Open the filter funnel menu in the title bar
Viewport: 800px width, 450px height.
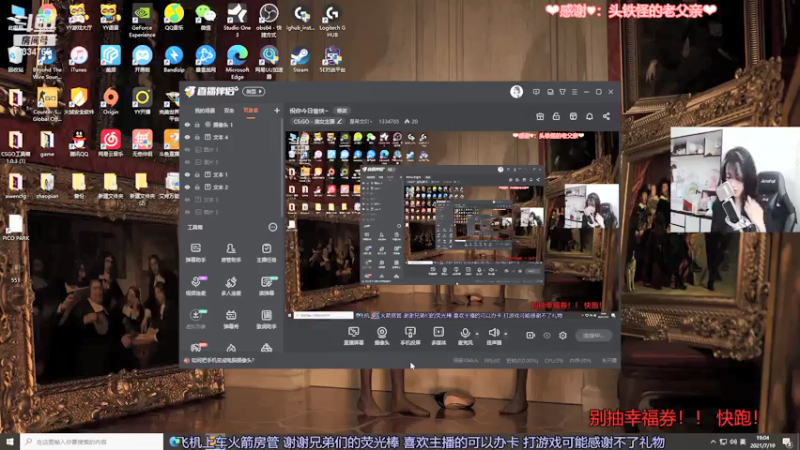[x=562, y=92]
